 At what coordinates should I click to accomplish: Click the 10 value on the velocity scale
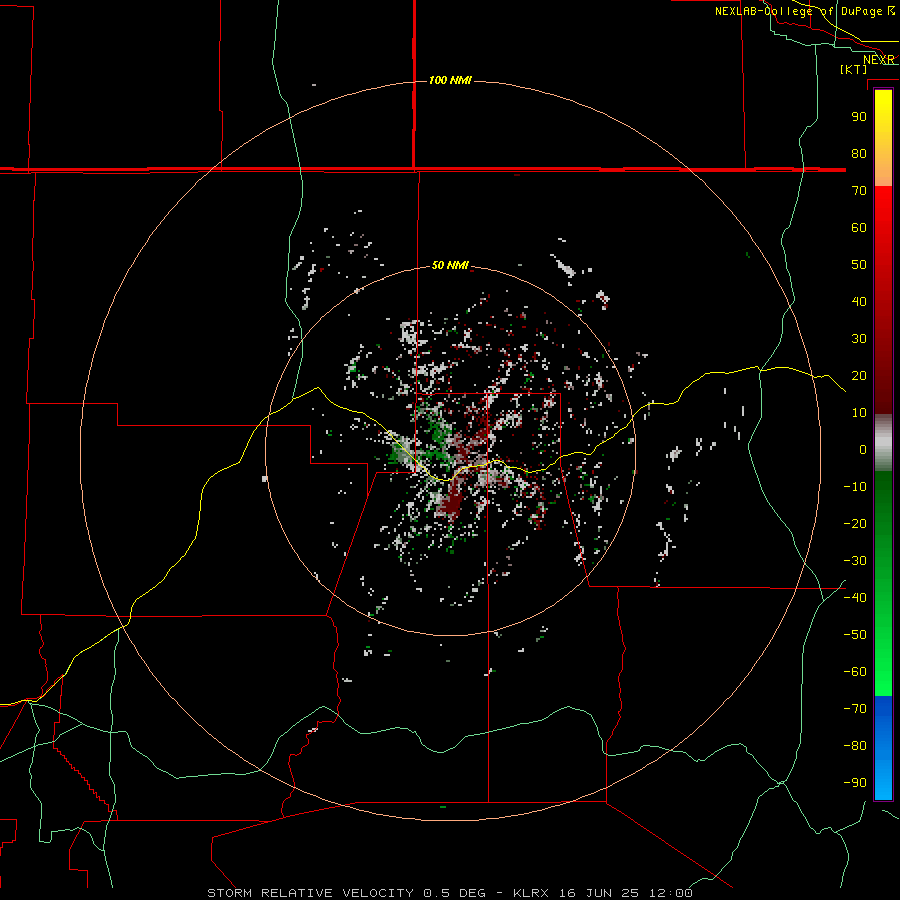coord(859,413)
